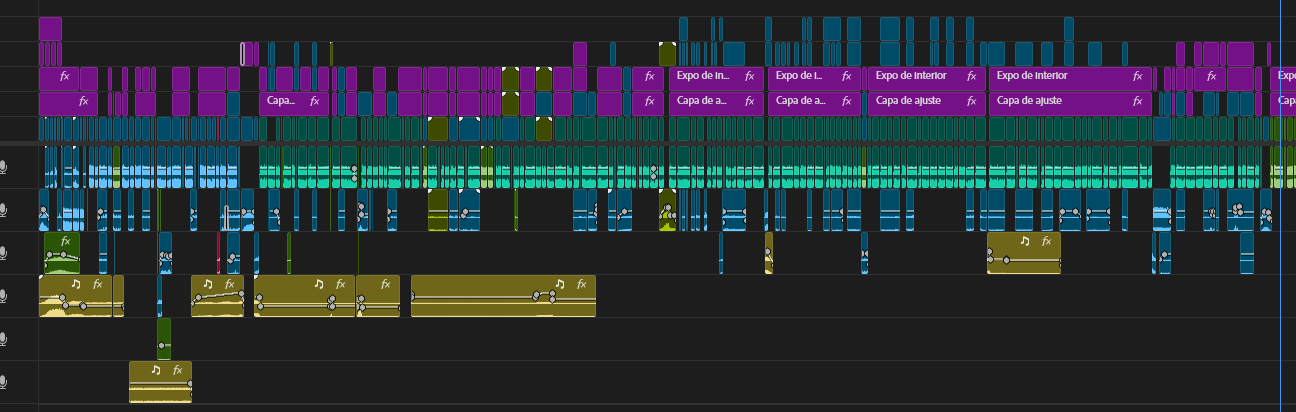Select the white-outlined clip on the second video track
The width and height of the screenshot is (1296, 412).
242,53
